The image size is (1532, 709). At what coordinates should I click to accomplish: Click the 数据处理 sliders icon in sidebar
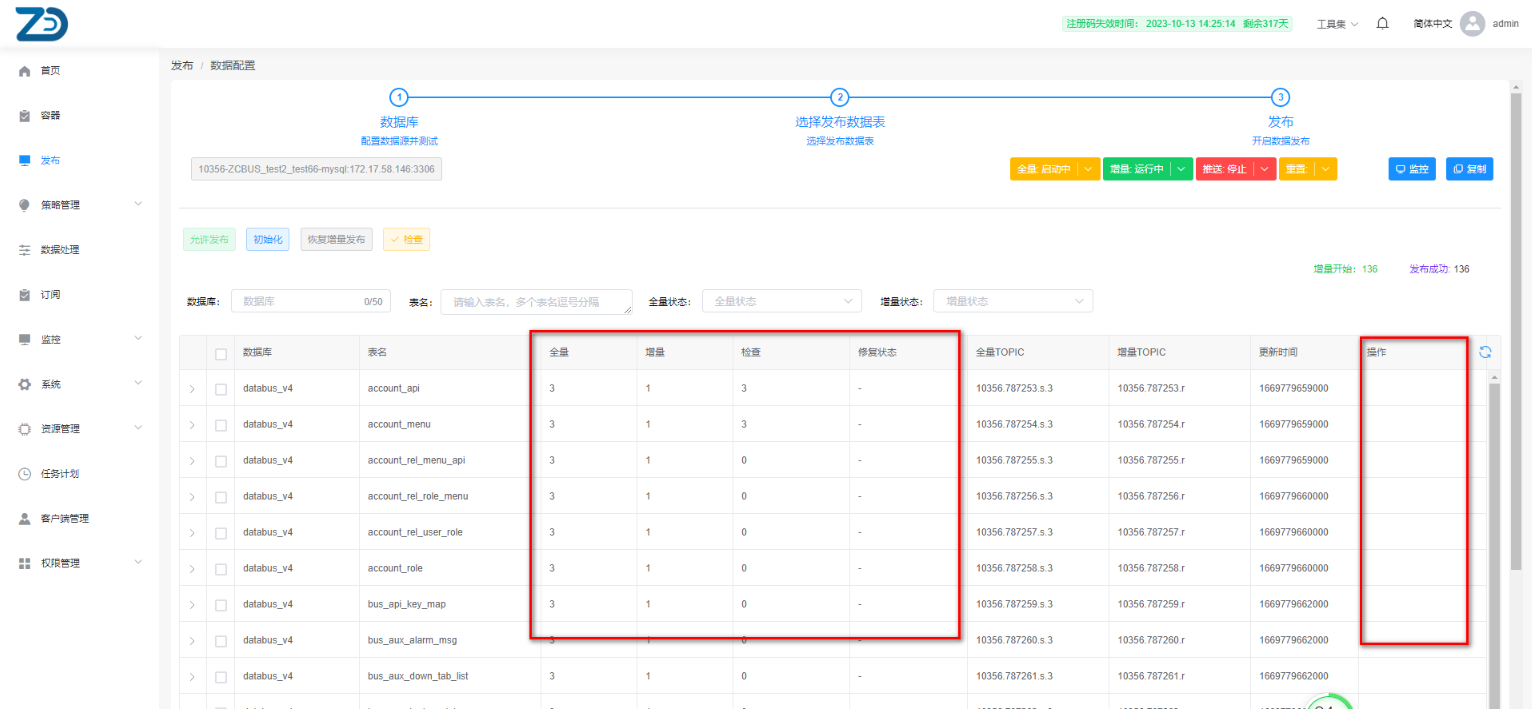pyautogui.click(x=25, y=250)
